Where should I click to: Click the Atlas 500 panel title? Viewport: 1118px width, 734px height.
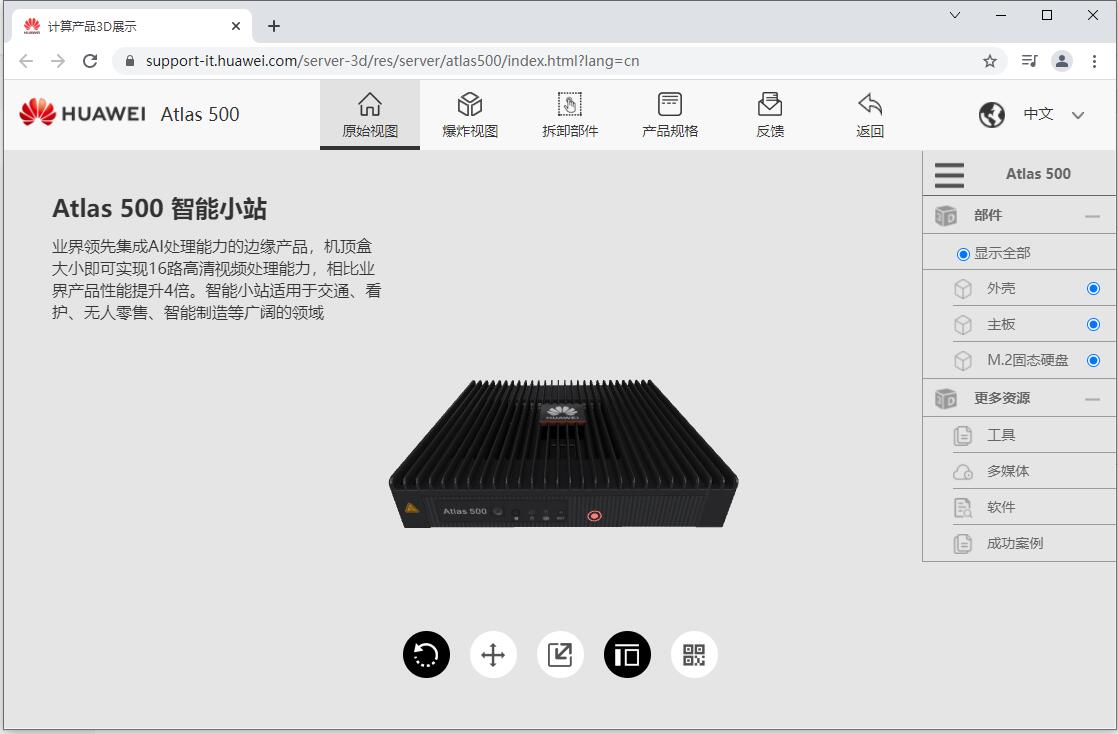tap(1038, 174)
